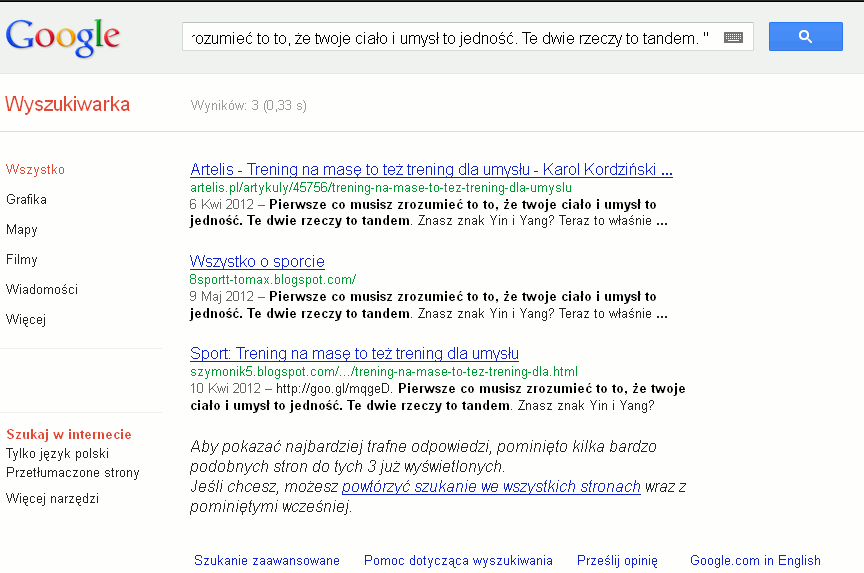This screenshot has height=573, width=864.
Task: Click the 6 Kwi 2012 snippet date
Action: point(222,204)
